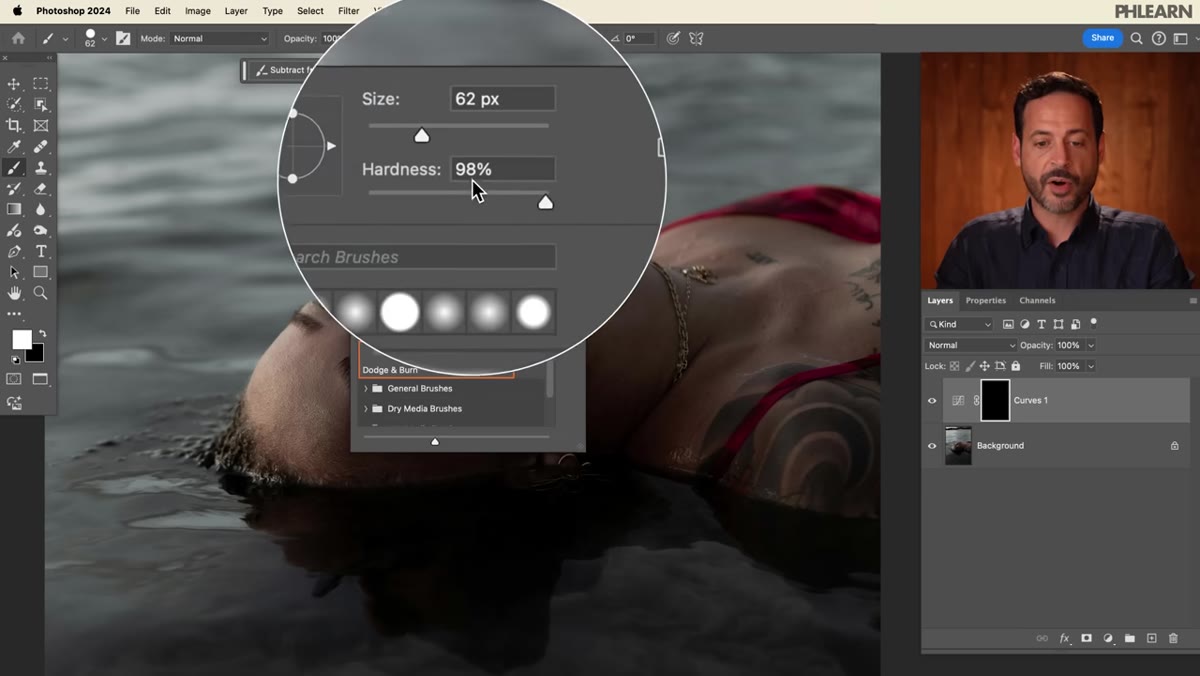Click the symmetry butterfly icon
1200x676 pixels.
pos(697,38)
